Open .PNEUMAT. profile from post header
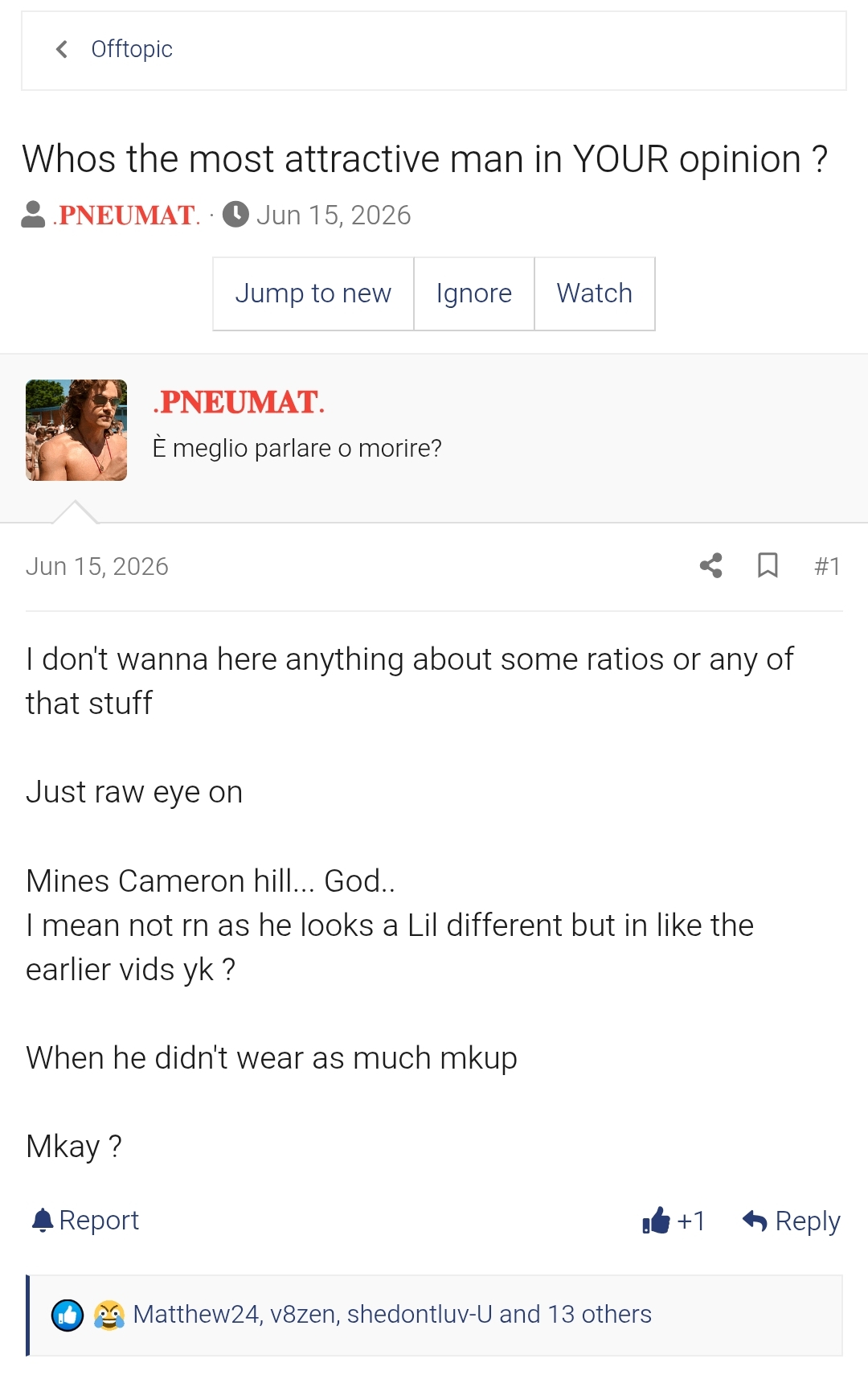The image size is (868, 1375). (239, 402)
